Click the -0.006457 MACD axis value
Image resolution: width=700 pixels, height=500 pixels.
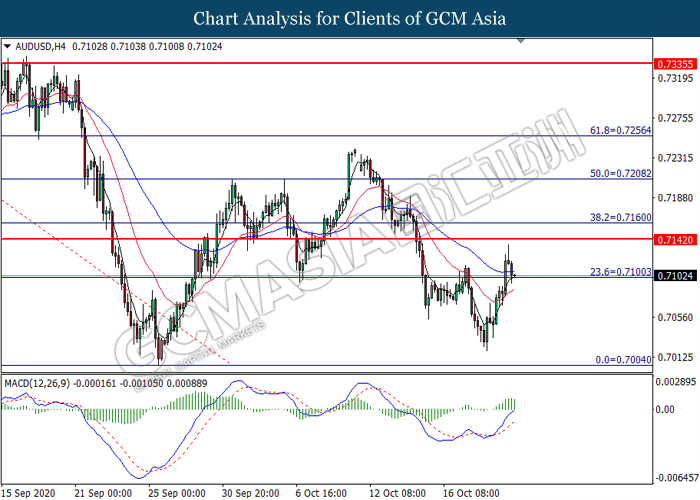676,478
